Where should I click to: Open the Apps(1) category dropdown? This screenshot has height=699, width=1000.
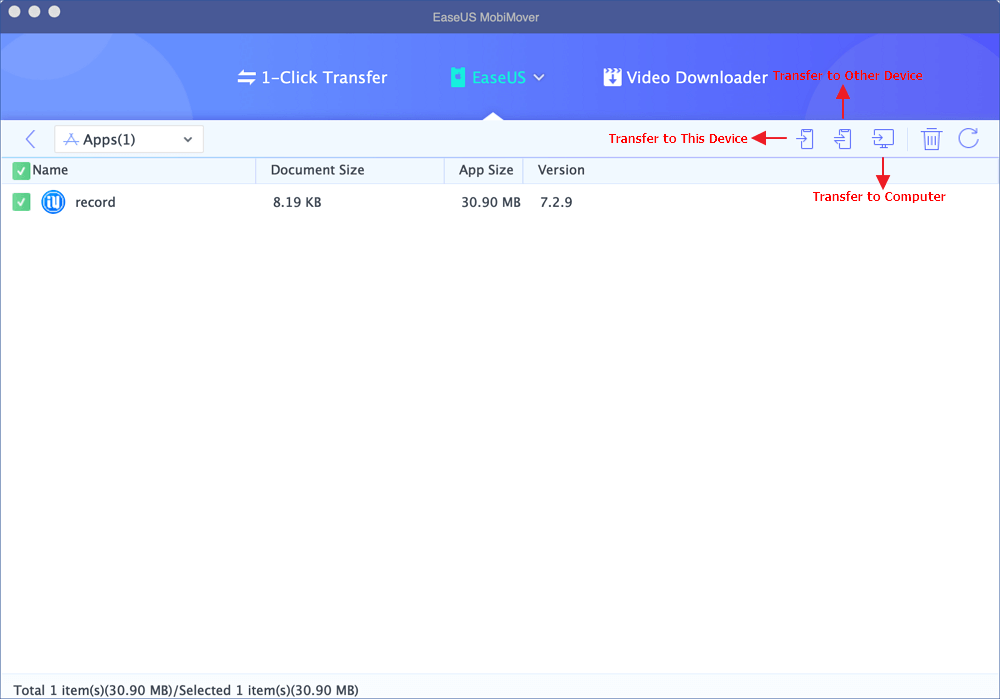129,139
